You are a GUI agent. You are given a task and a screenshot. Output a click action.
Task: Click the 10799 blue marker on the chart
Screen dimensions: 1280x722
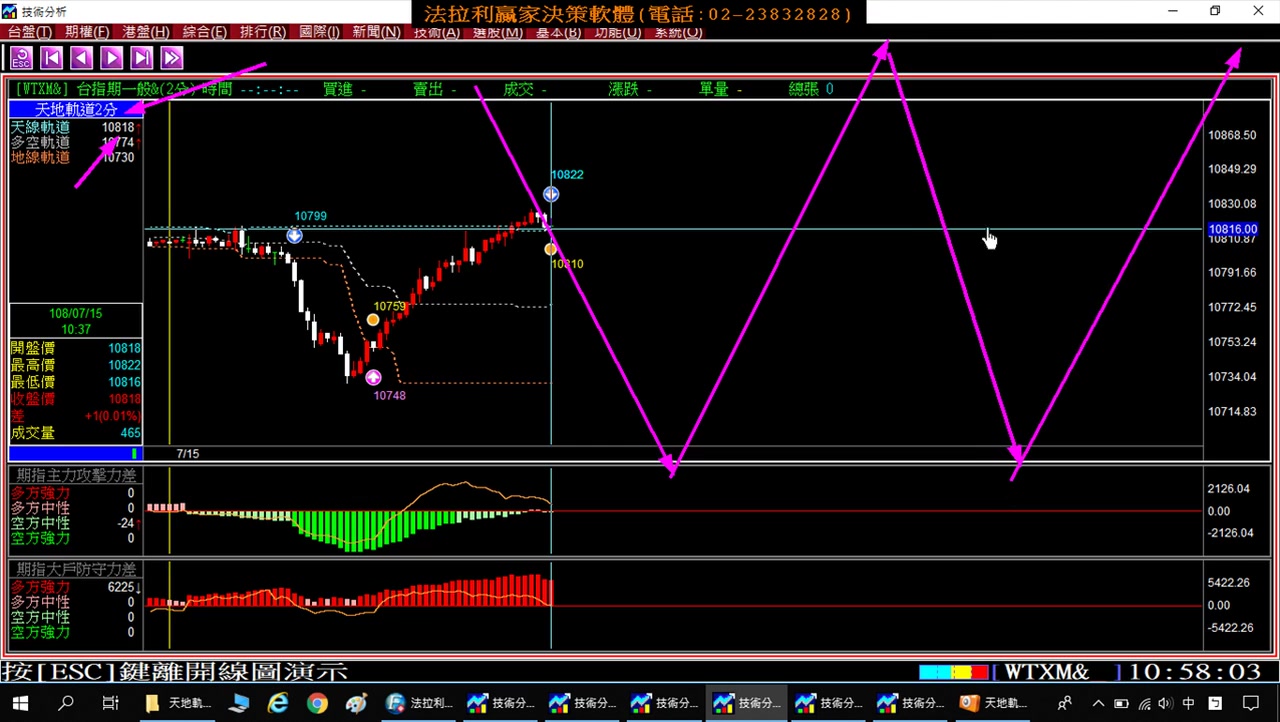click(x=294, y=235)
